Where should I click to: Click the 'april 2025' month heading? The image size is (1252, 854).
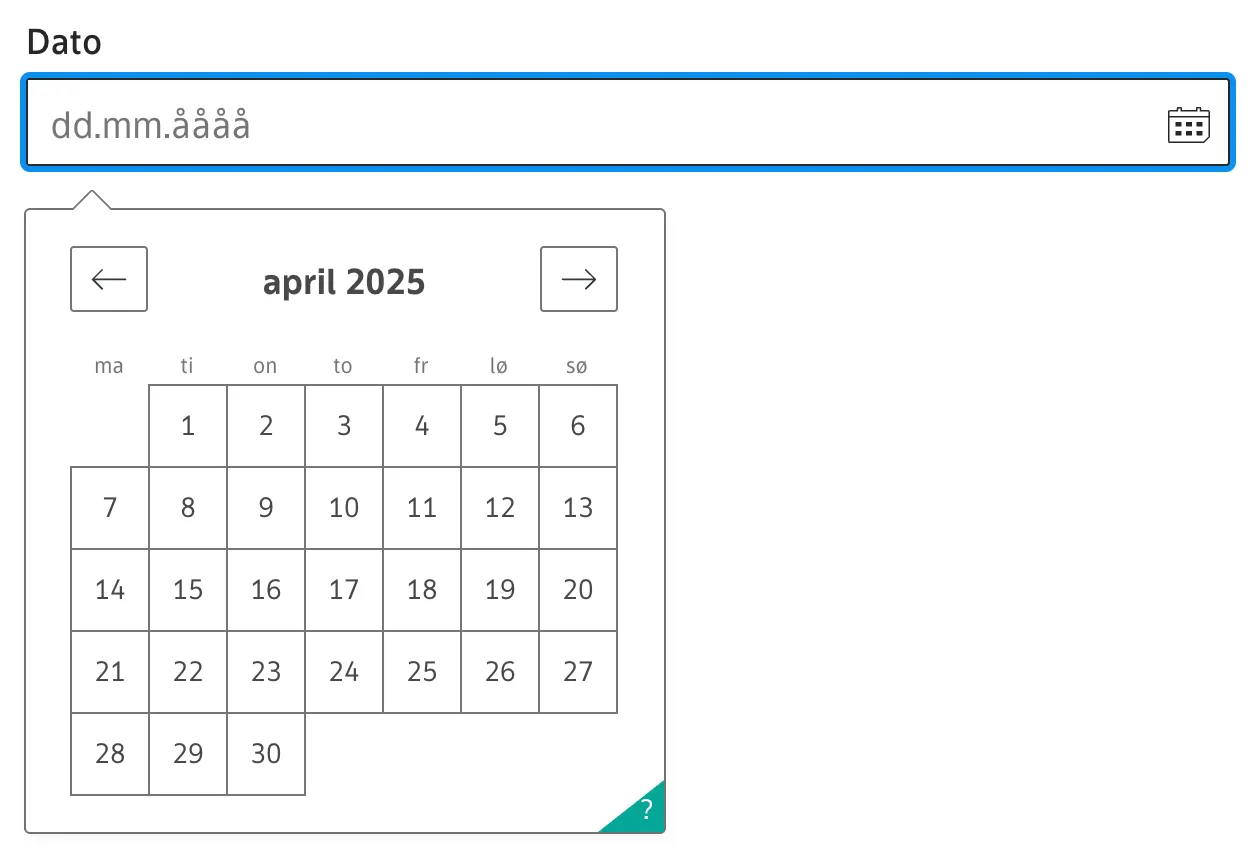[344, 282]
